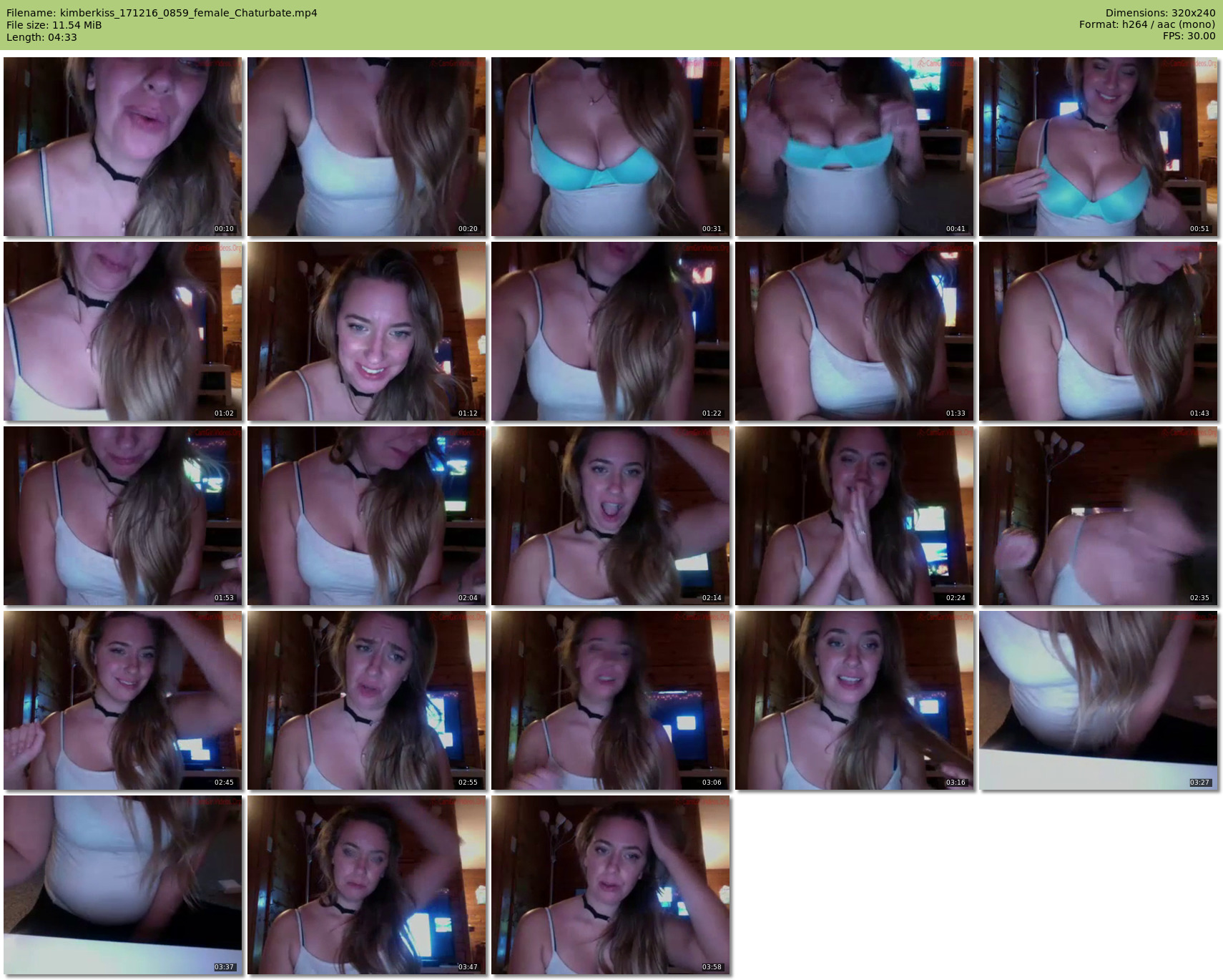Open the thumbnail timestamped 03:37
1223x980 pixels.
(122, 885)
